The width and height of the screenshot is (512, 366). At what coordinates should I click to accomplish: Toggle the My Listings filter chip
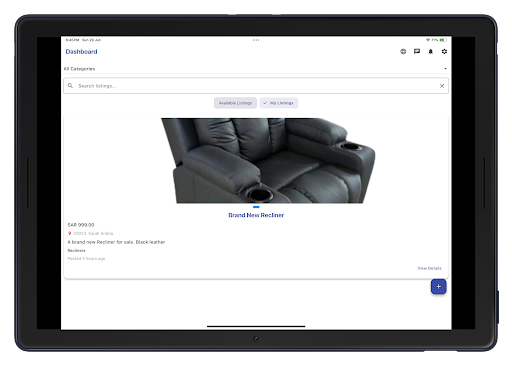(x=279, y=103)
